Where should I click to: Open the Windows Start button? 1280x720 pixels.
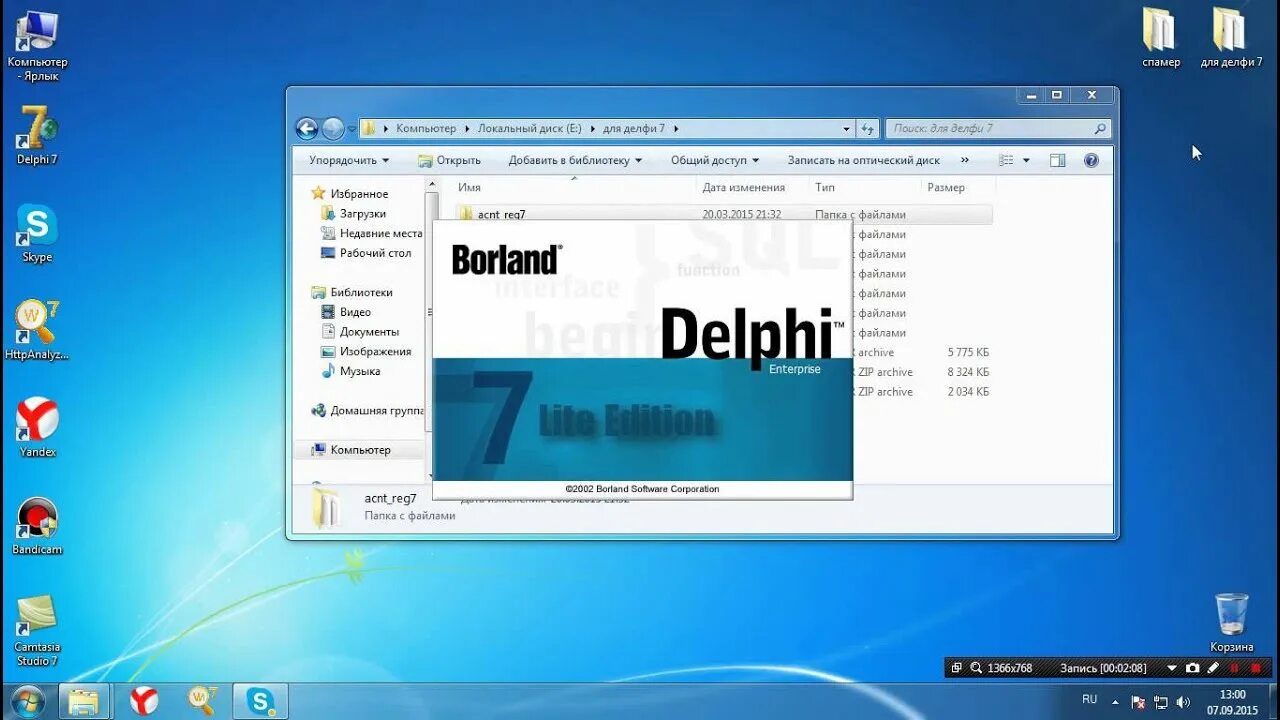[27, 701]
